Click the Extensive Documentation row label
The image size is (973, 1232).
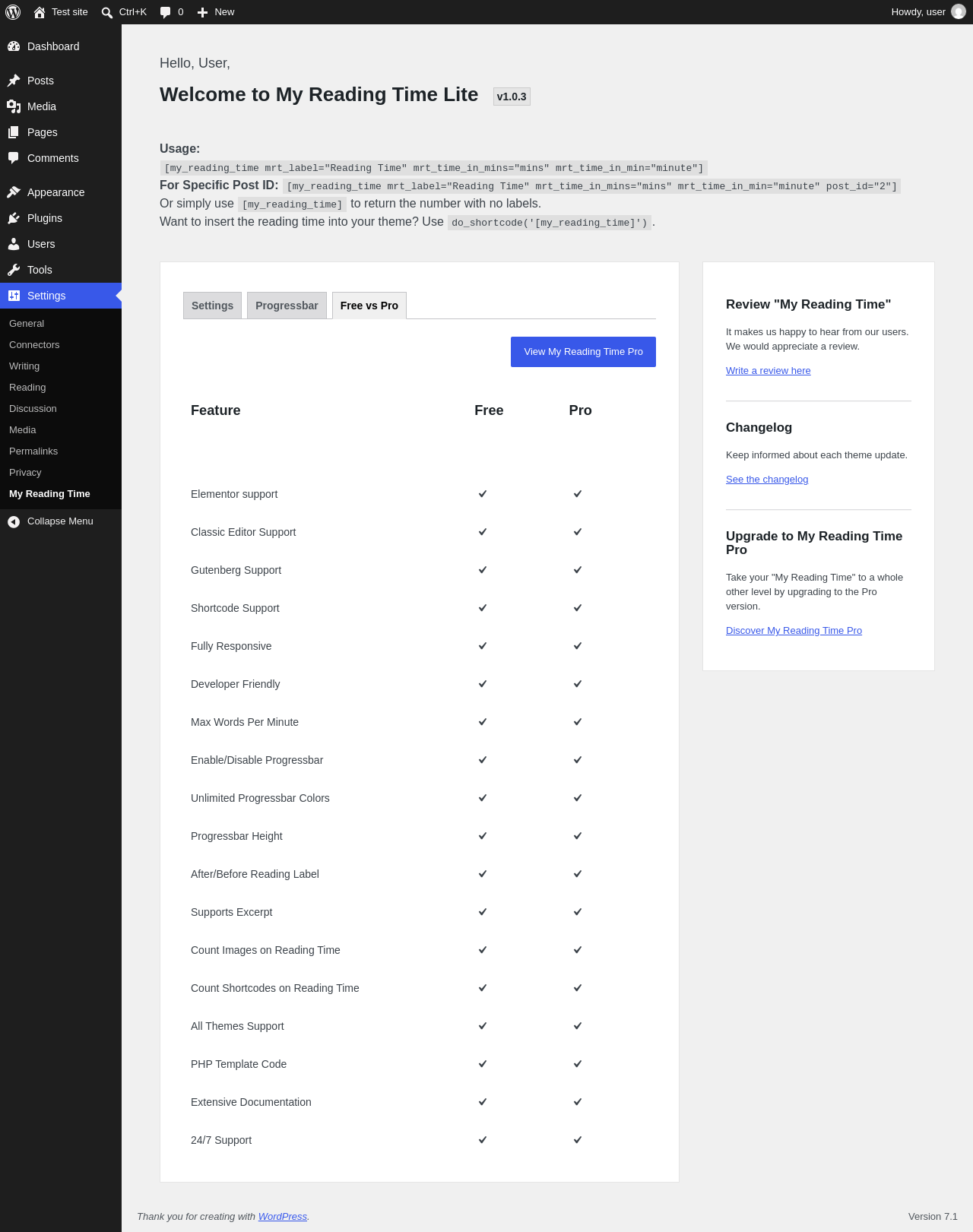251,1102
